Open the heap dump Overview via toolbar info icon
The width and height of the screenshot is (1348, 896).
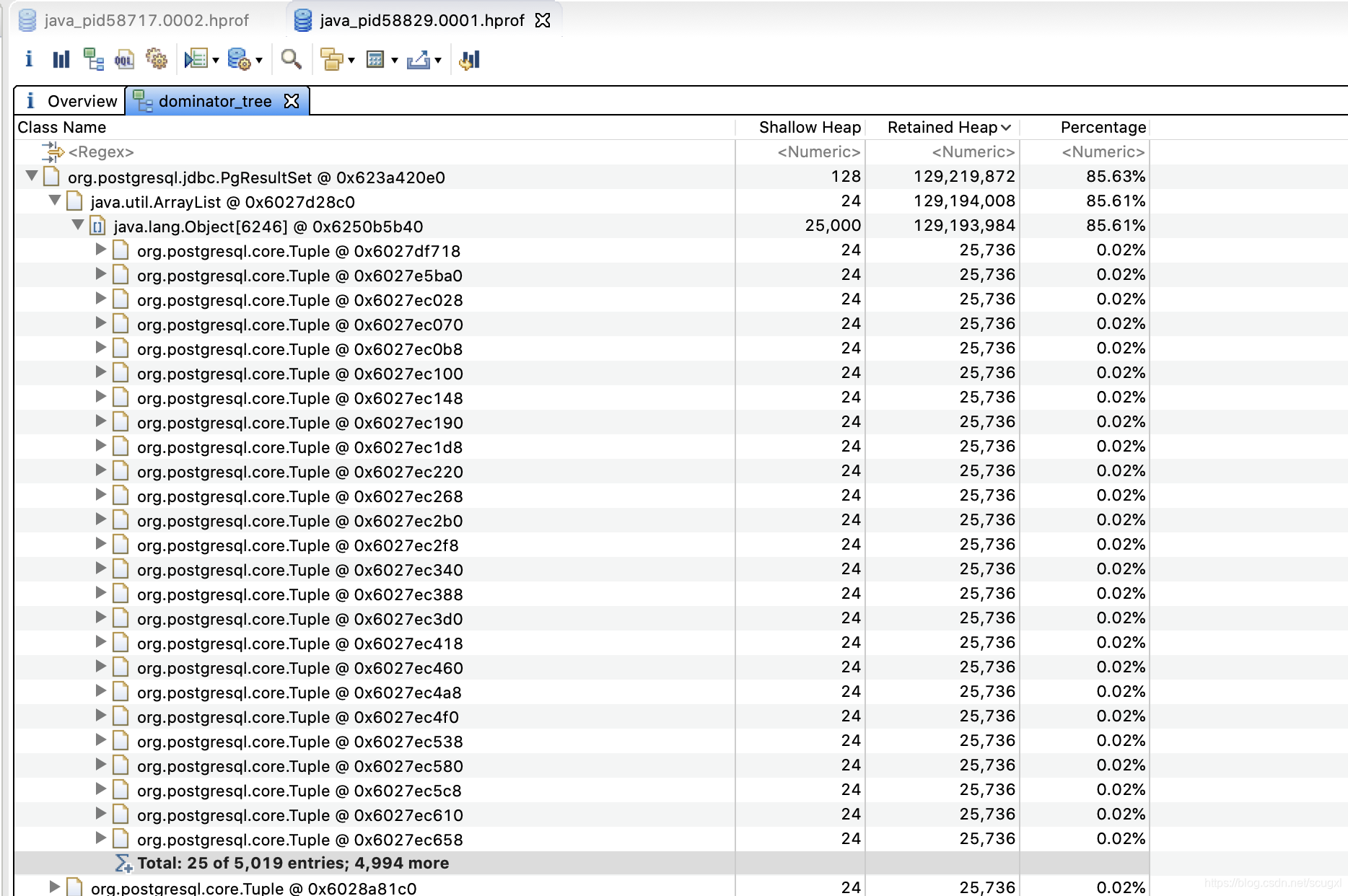(x=29, y=59)
